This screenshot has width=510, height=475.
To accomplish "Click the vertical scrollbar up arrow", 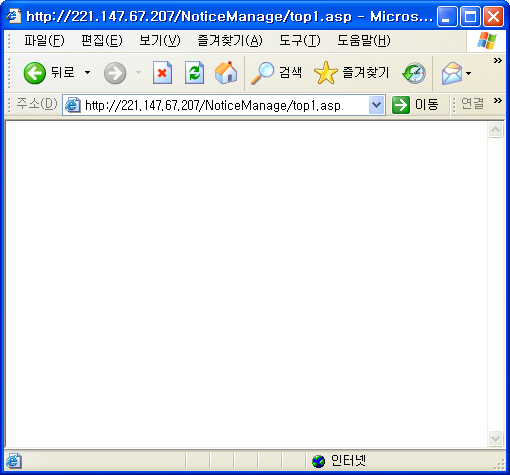I will (x=496, y=129).
